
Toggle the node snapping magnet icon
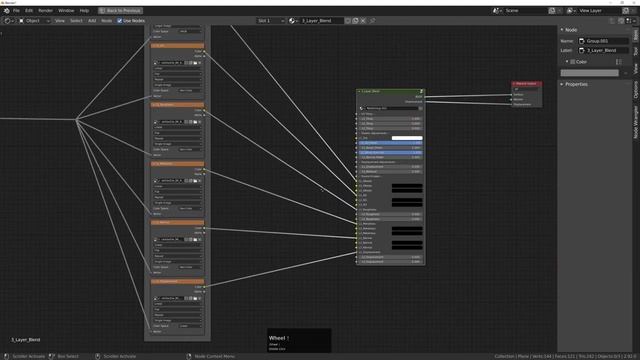(x=621, y=20)
